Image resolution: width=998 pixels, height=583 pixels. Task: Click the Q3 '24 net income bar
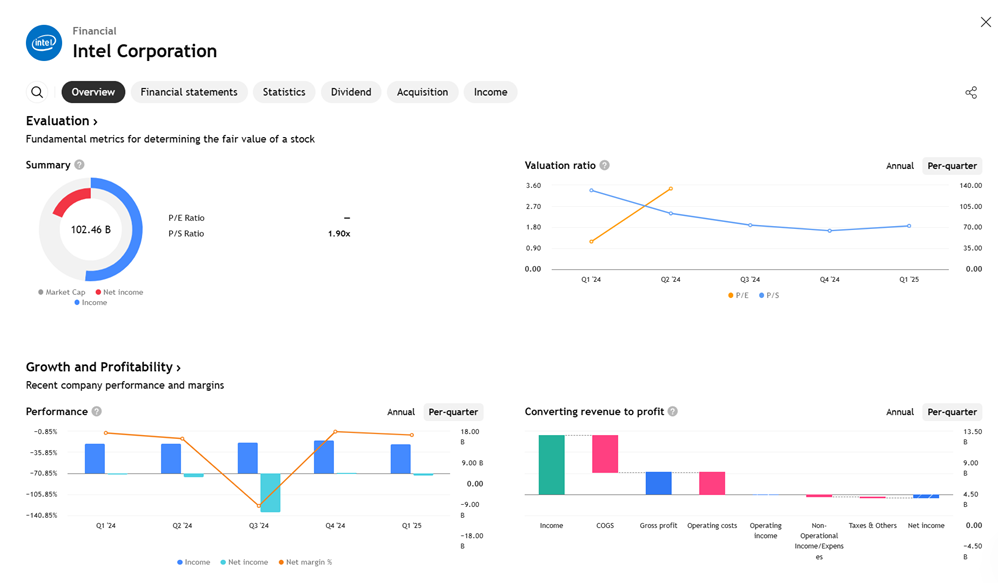tap(270, 493)
